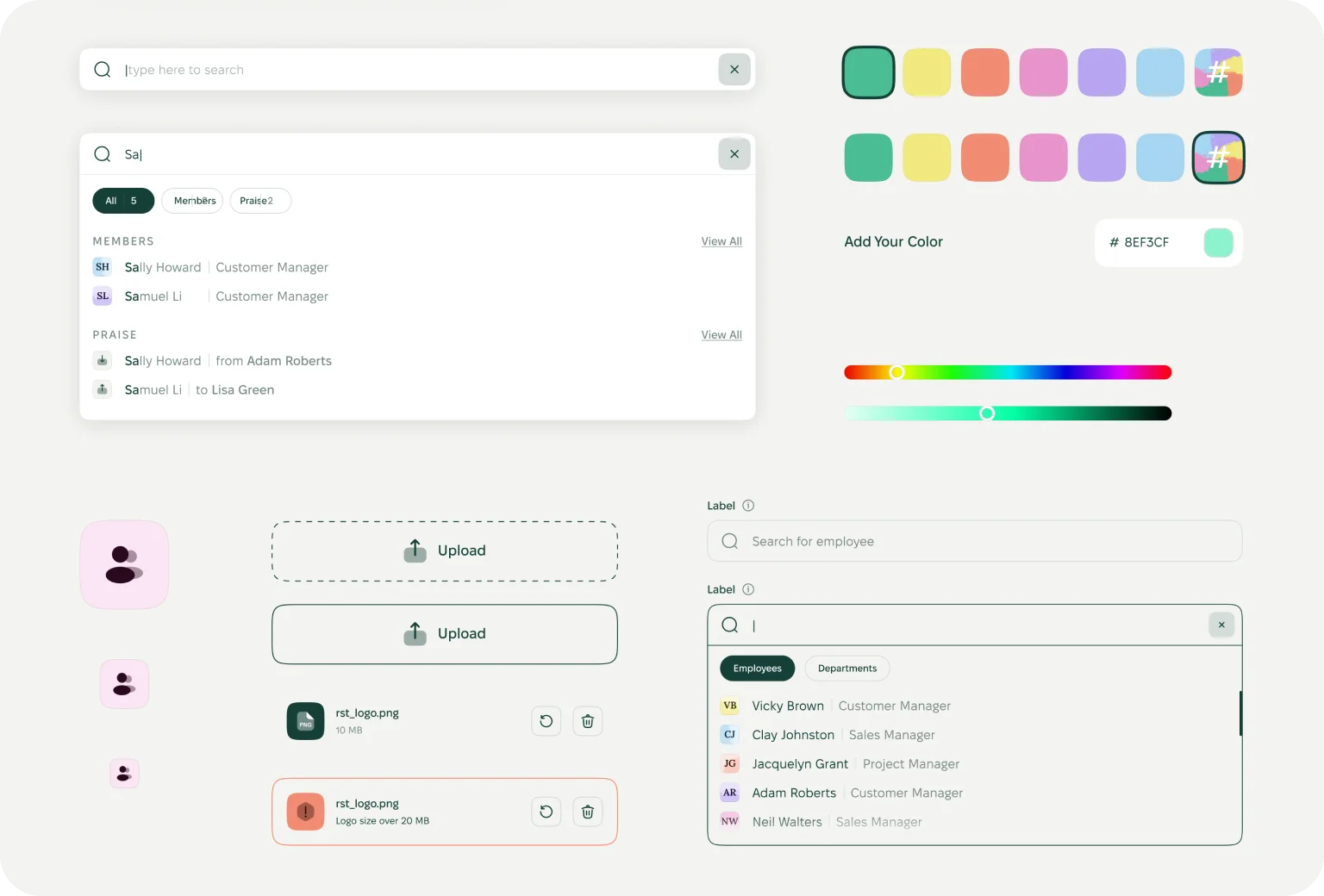Image resolution: width=1324 pixels, height=896 pixels.
Task: Switch to the Departments tab chip
Action: (847, 669)
